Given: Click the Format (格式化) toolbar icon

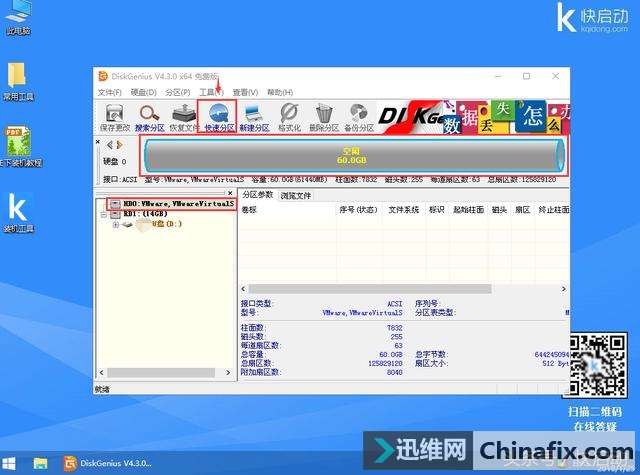Looking at the screenshot, I should pyautogui.click(x=289, y=118).
